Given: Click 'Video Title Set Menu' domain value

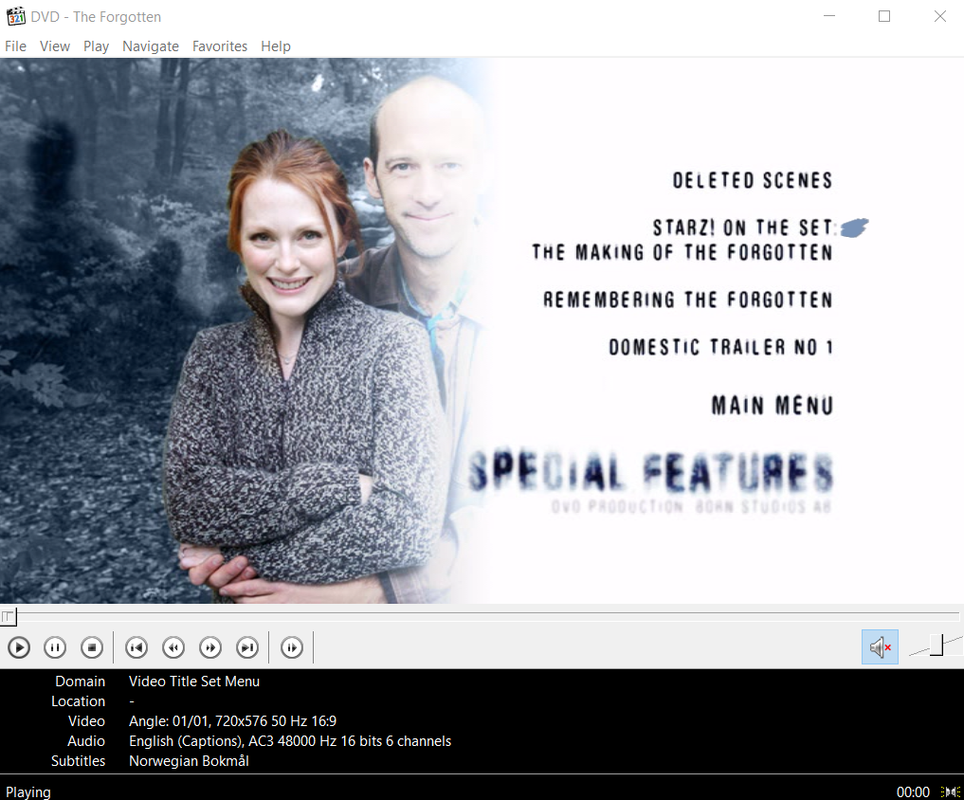Looking at the screenshot, I should 194,681.
